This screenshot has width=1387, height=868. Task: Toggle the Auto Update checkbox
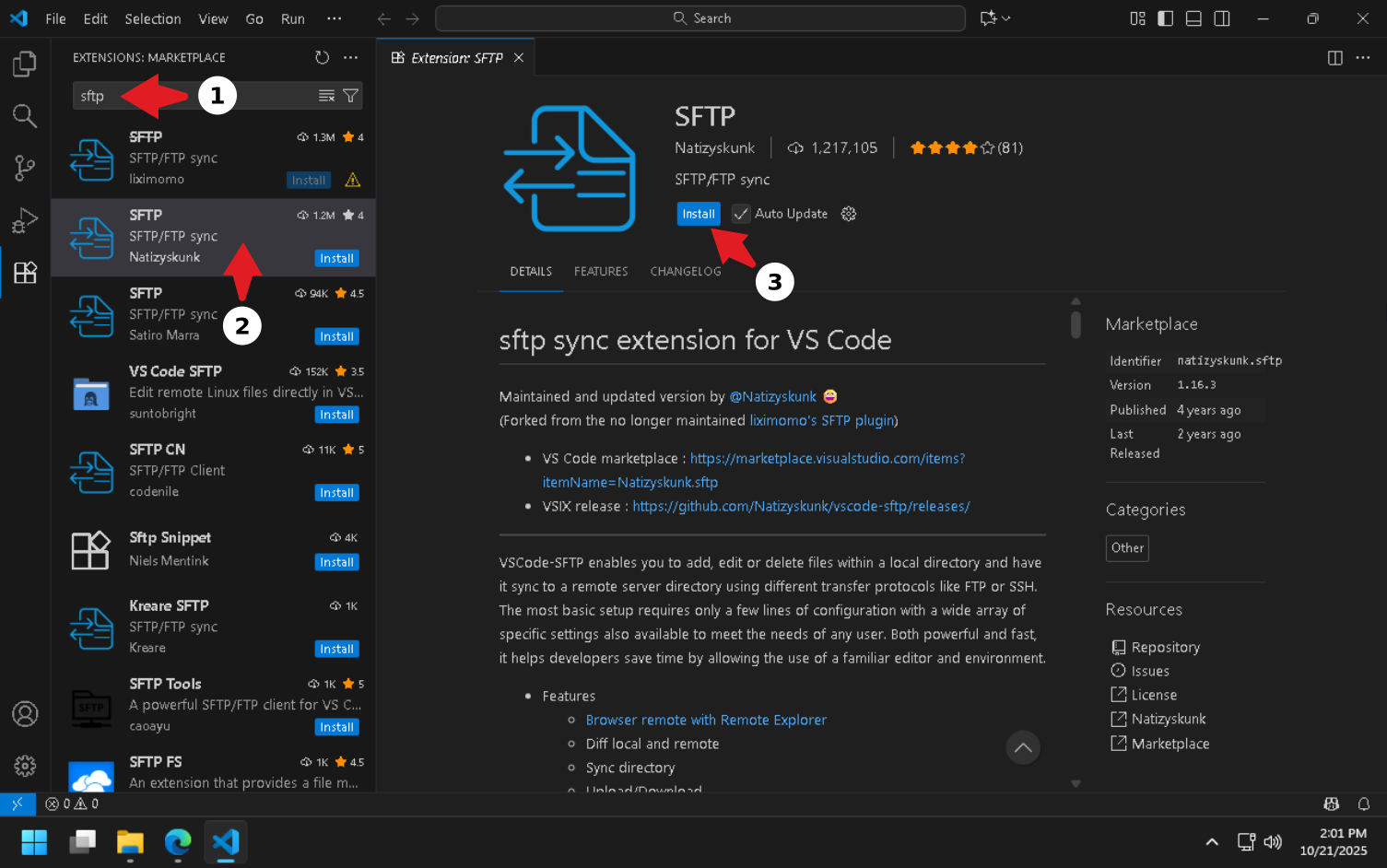(x=741, y=214)
